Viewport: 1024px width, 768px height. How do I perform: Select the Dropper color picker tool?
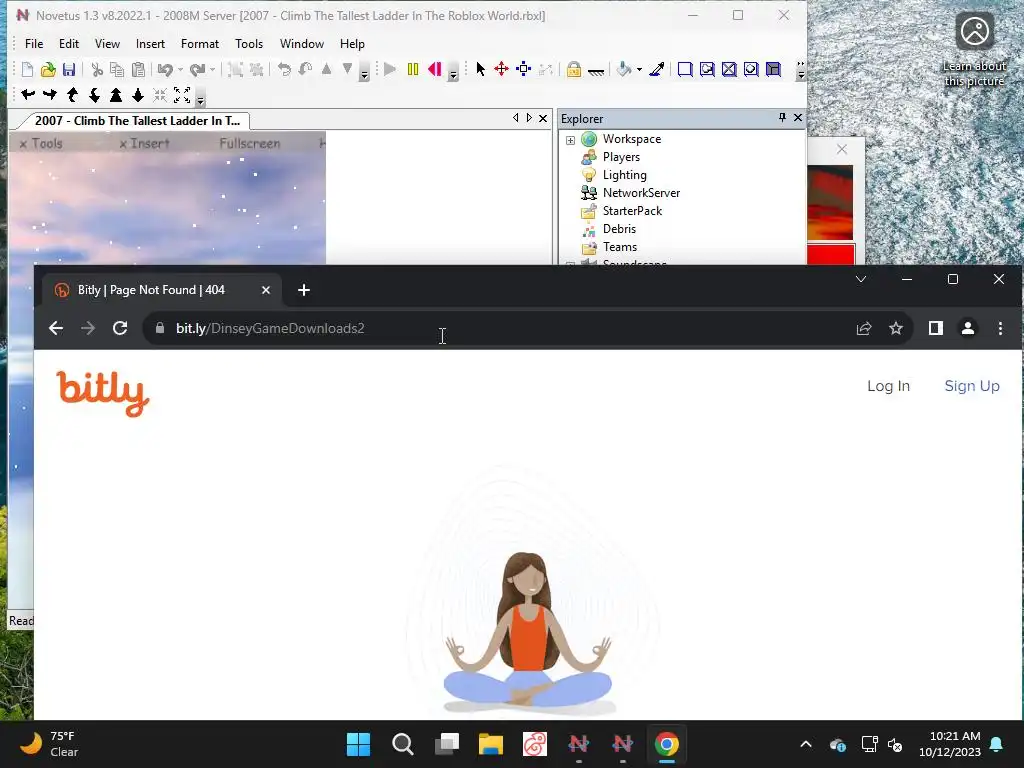pyautogui.click(x=657, y=69)
